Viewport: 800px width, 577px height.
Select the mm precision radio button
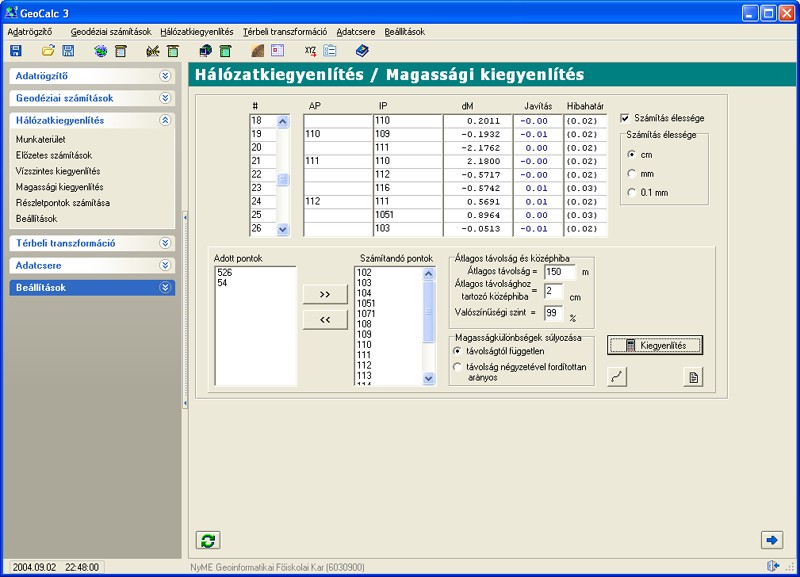(632, 173)
